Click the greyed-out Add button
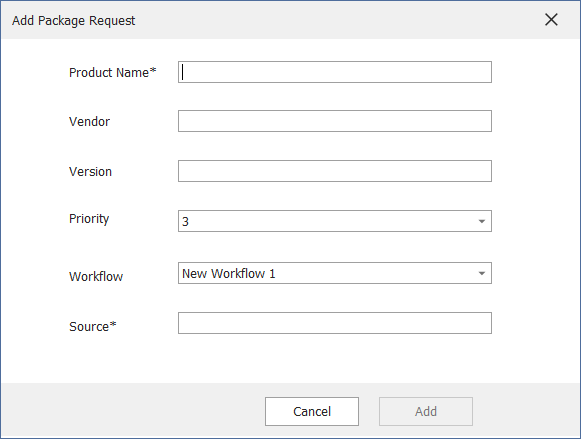Screen dimensions: 581x439 (425, 411)
